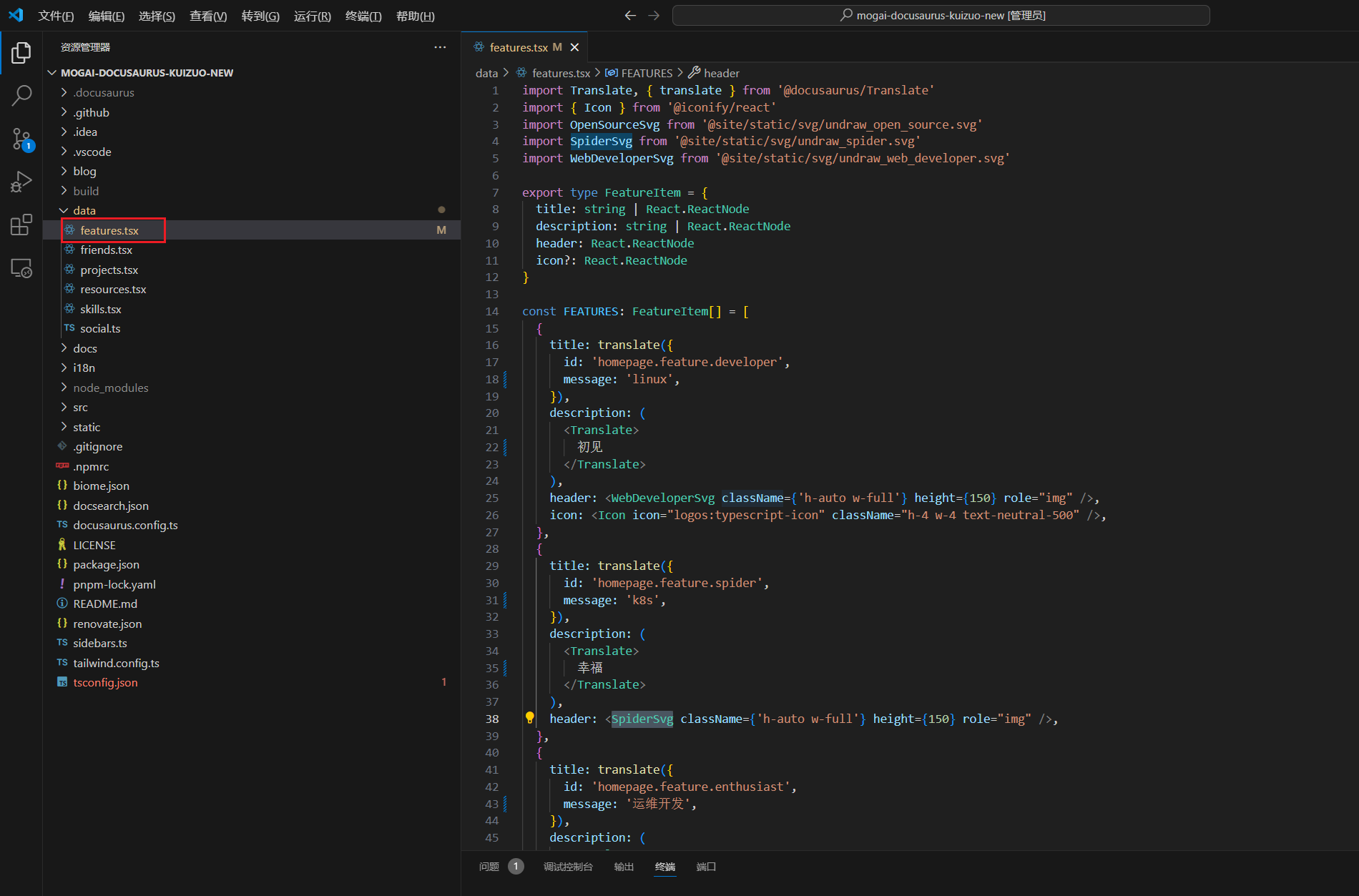Expand the .docusaurus folder
Screen dimensions: 1359x896
pos(64,92)
